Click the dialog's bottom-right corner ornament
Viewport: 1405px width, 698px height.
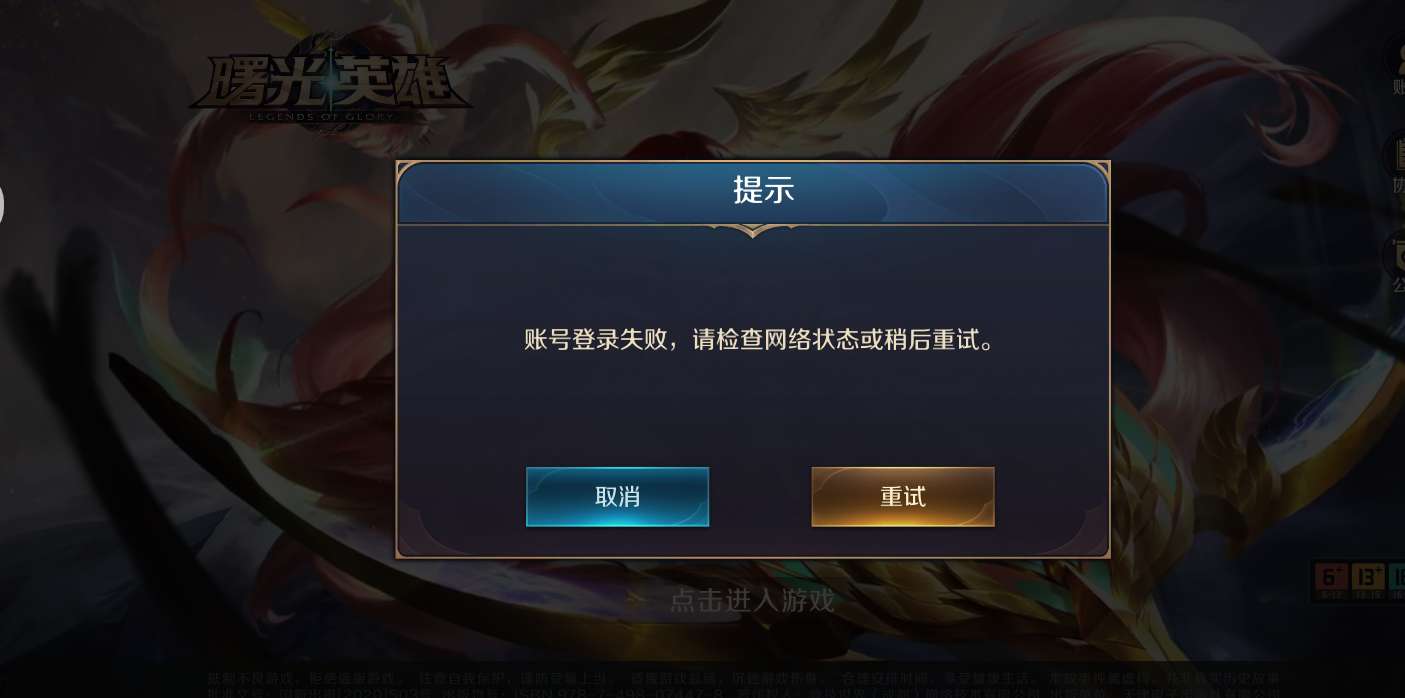pyautogui.click(x=1095, y=544)
